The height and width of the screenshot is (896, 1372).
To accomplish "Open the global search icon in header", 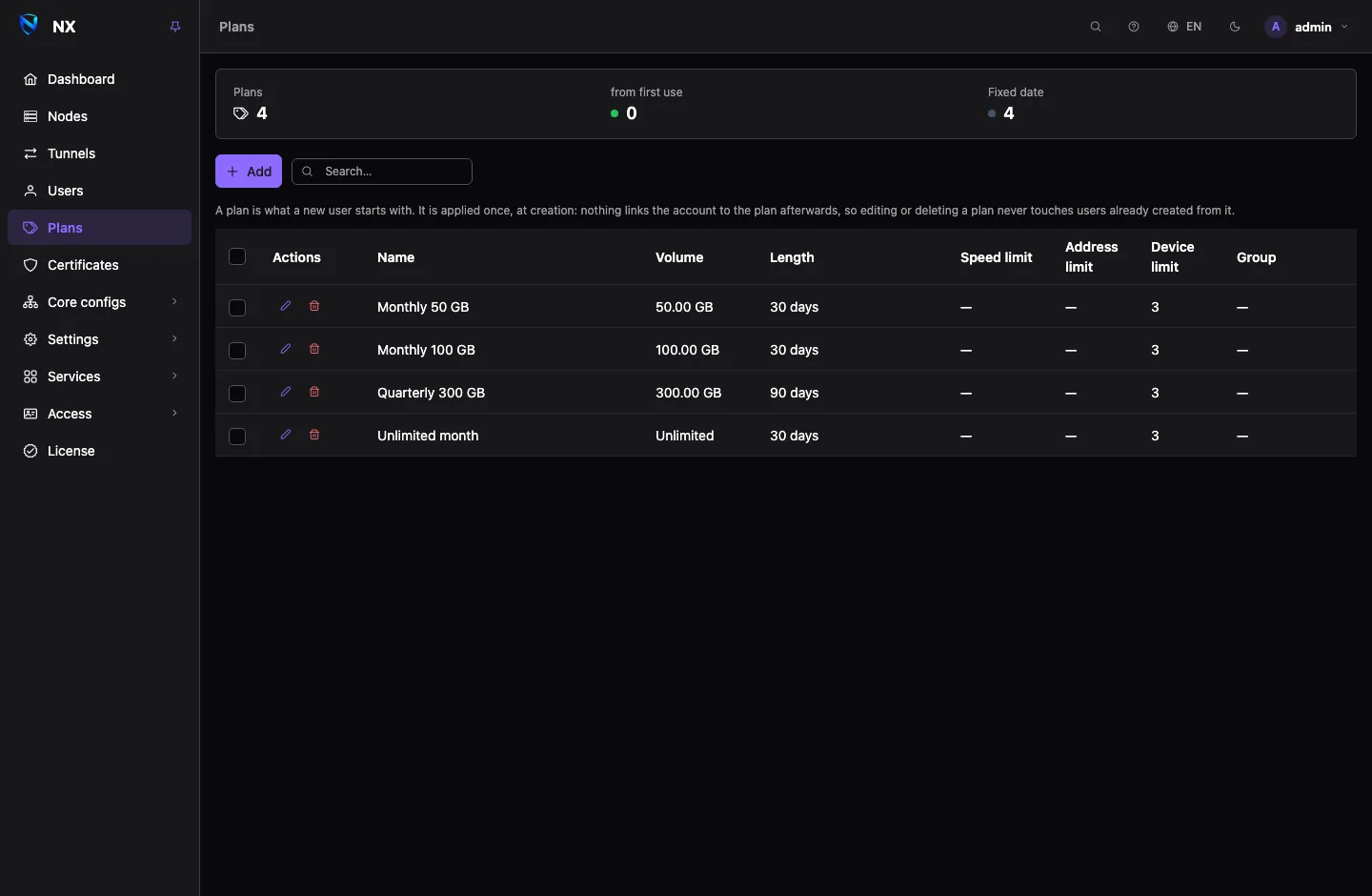I will coord(1096,27).
